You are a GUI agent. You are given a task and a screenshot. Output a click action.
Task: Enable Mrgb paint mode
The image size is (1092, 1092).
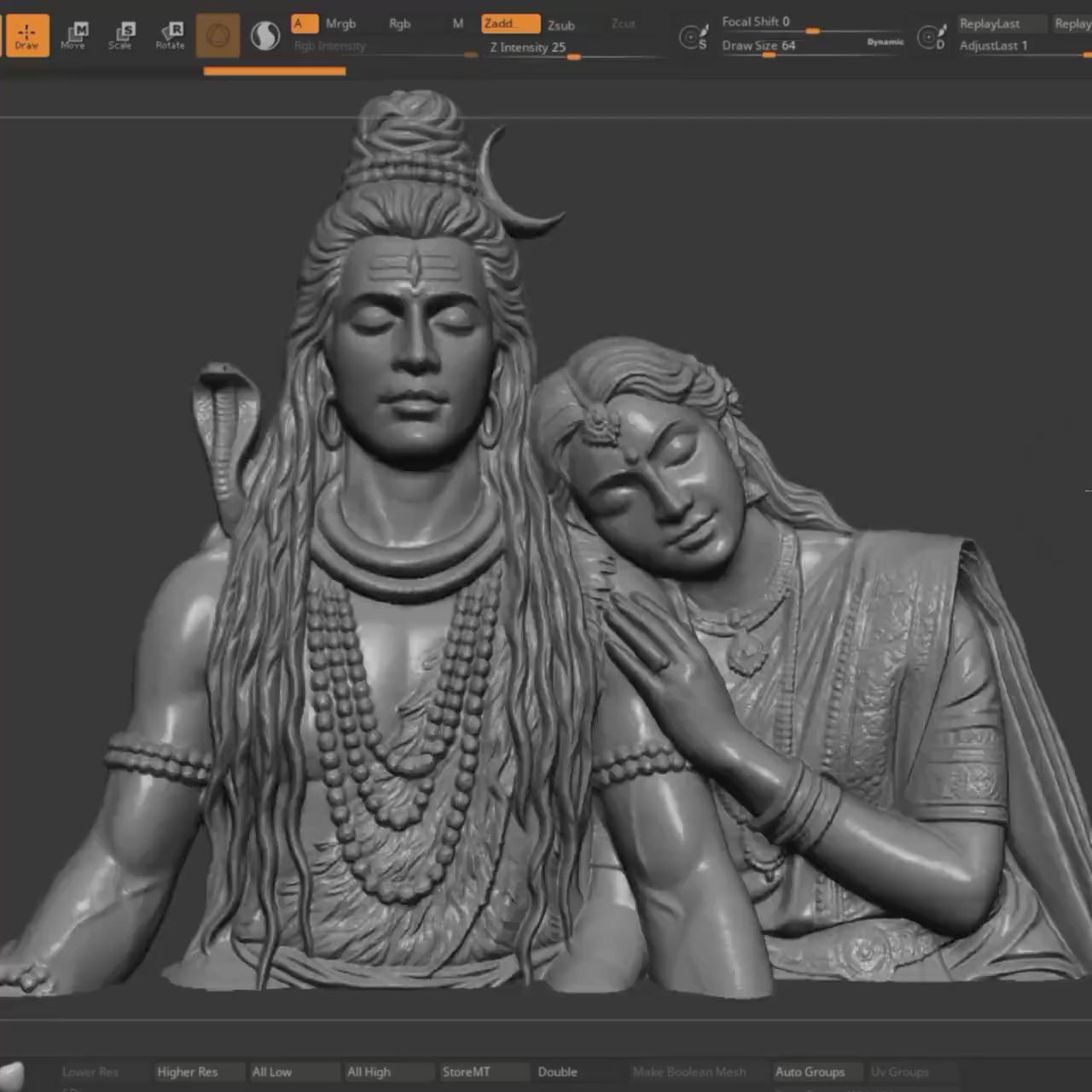point(340,24)
